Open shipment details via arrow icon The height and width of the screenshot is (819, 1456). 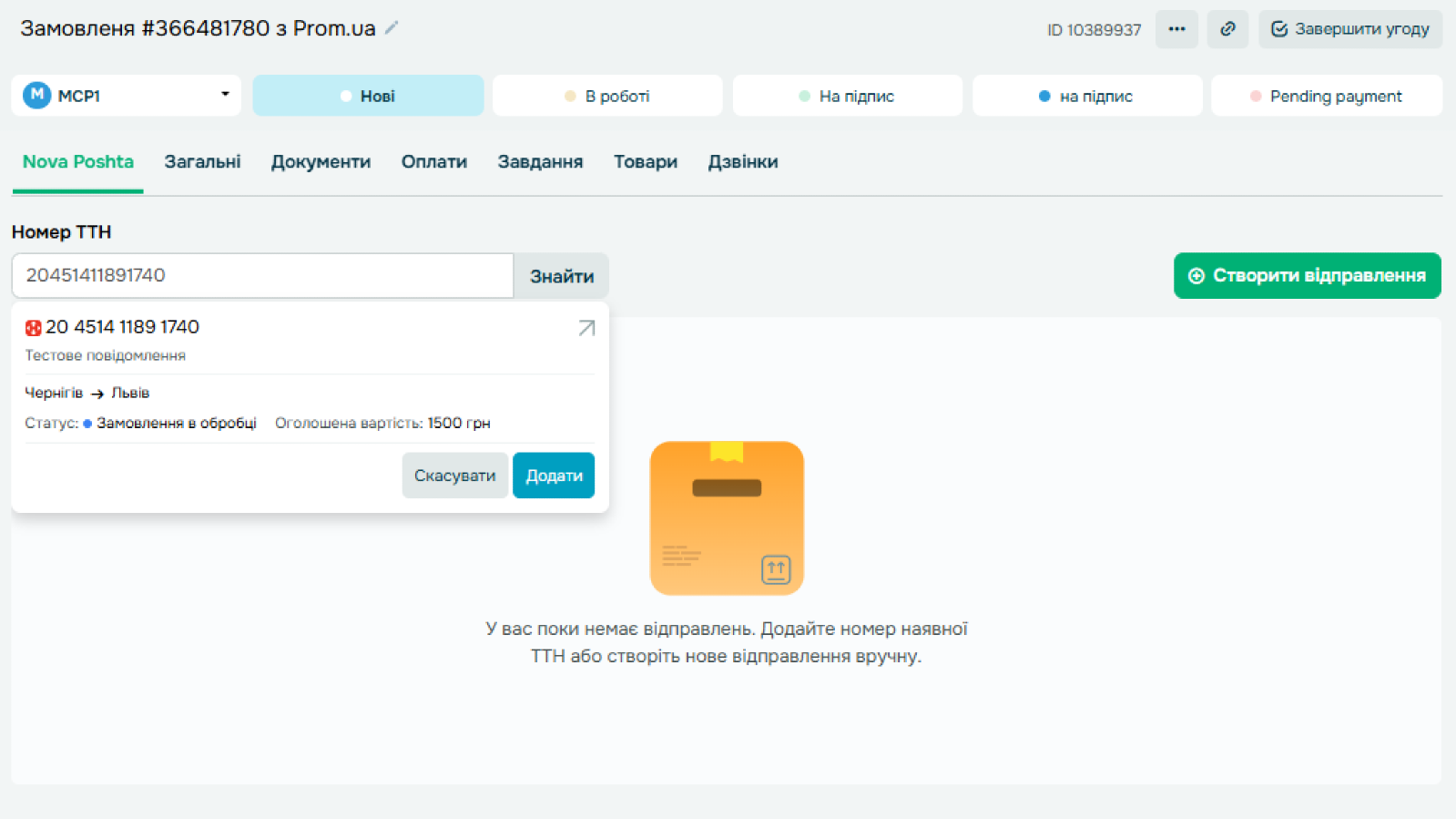coord(586,328)
